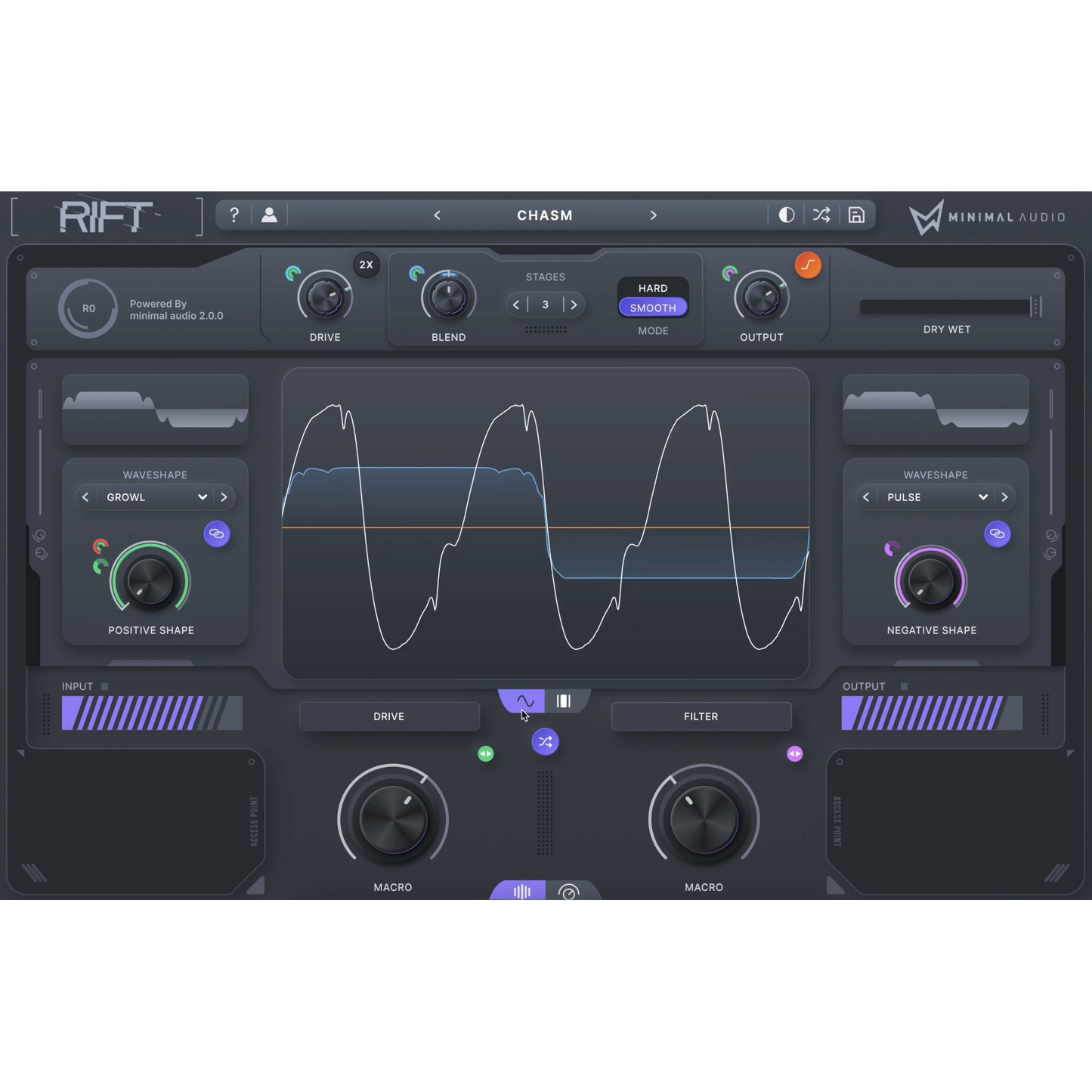Screen dimensions: 1092x1092
Task: Save the current preset with the save icon
Action: tap(856, 215)
